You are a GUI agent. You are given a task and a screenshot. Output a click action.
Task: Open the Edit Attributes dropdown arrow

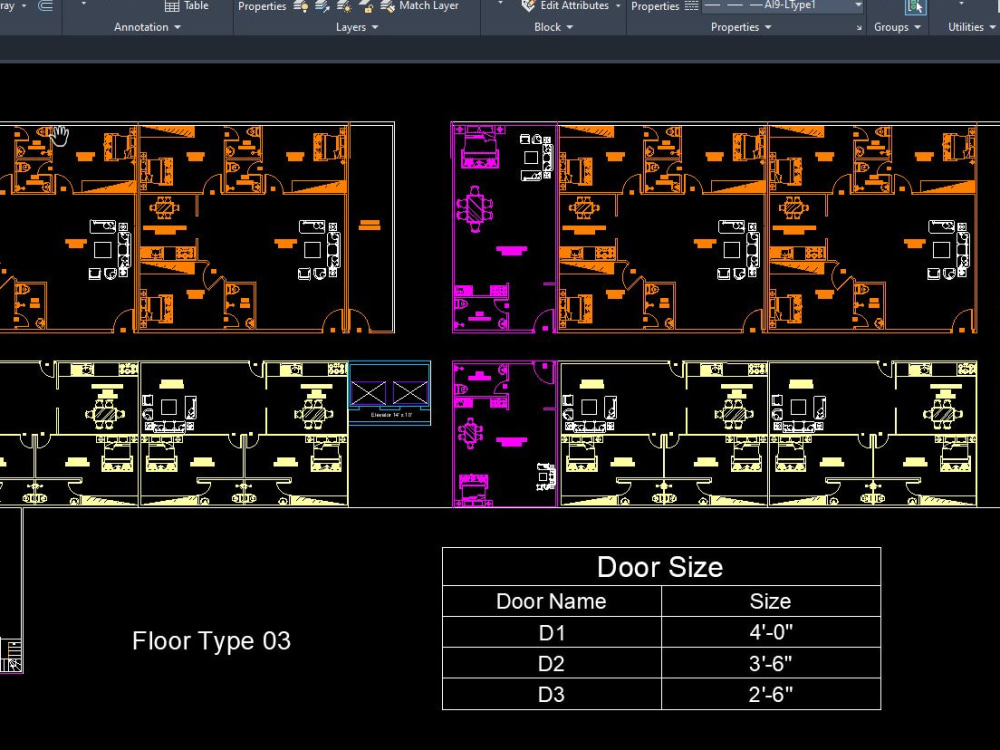point(618,6)
